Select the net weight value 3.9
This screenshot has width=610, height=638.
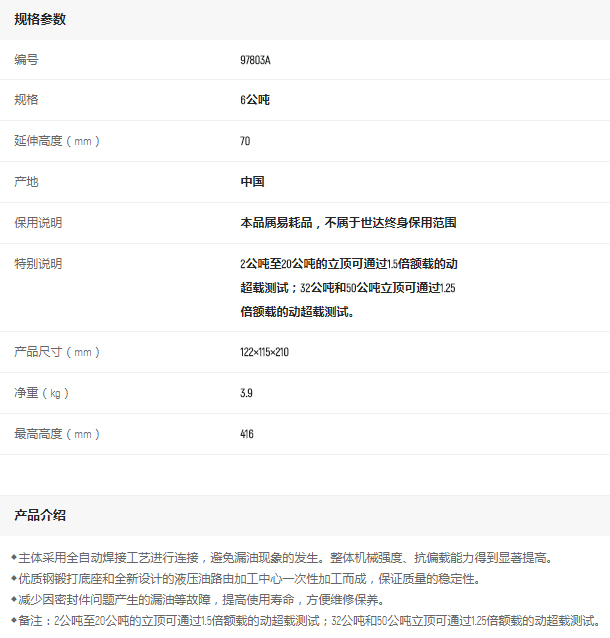[246, 393]
